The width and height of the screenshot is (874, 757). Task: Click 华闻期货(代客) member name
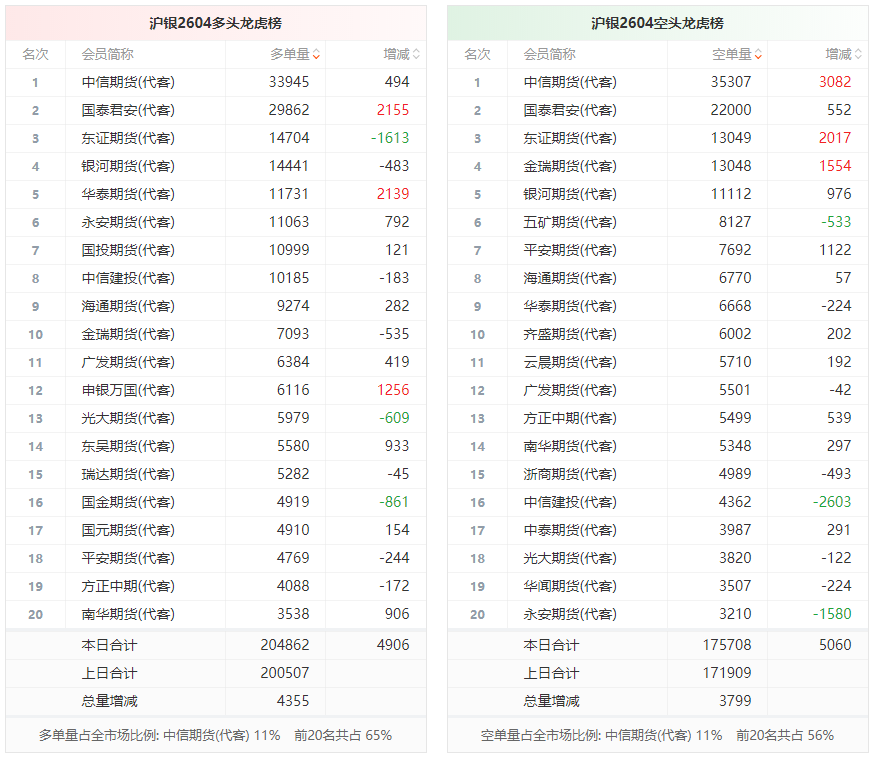pyautogui.click(x=570, y=586)
